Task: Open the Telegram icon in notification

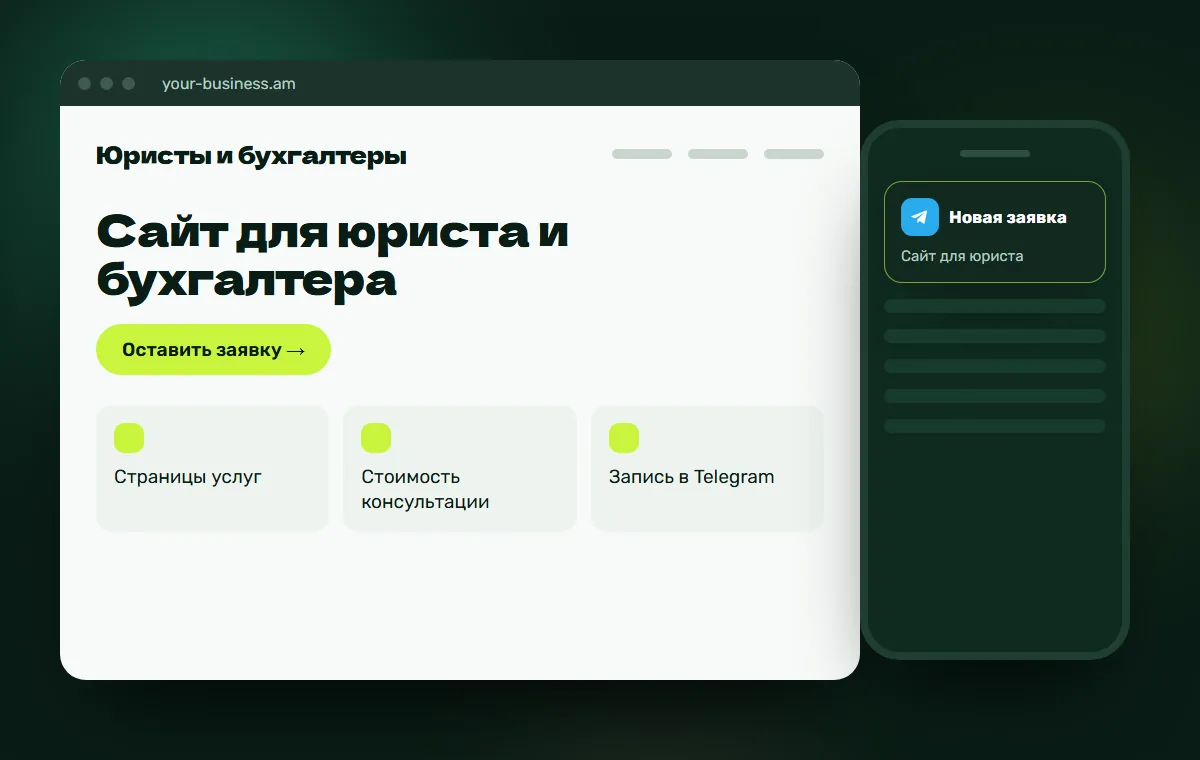Action: (920, 217)
